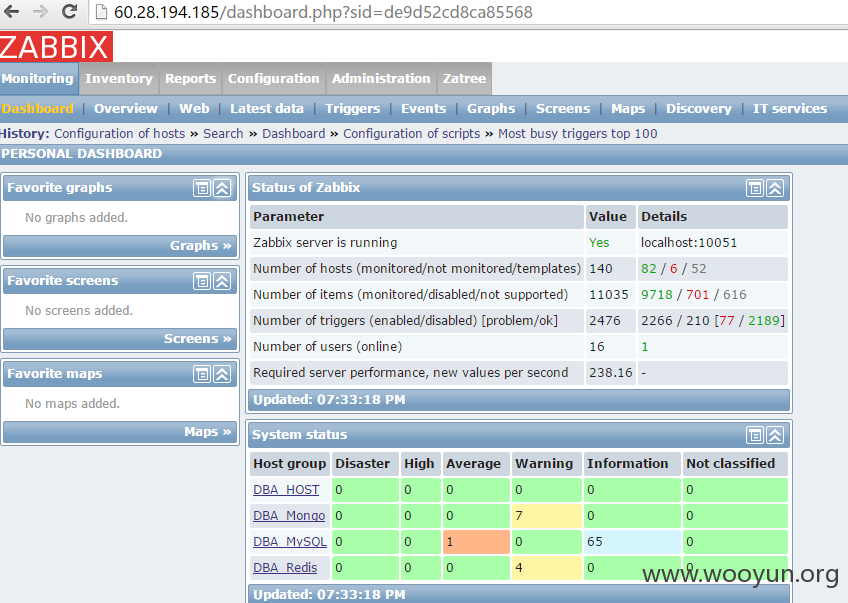Click DBA_Mongo warning count 7 cell

(547, 515)
